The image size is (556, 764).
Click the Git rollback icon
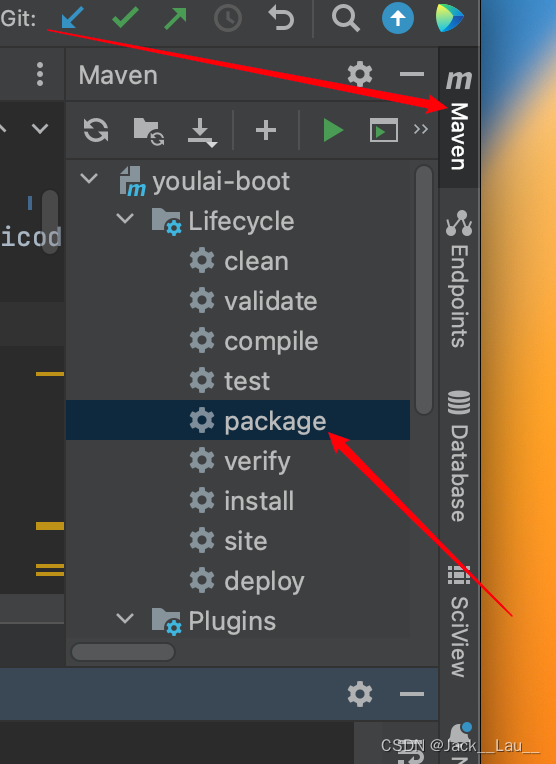[x=281, y=18]
